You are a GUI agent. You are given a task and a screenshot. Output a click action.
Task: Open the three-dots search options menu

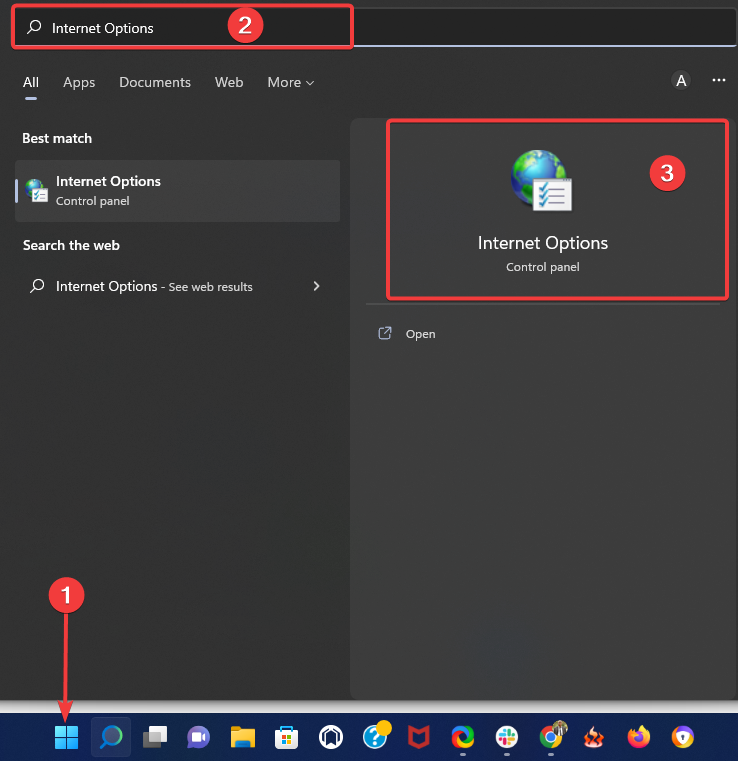(718, 81)
